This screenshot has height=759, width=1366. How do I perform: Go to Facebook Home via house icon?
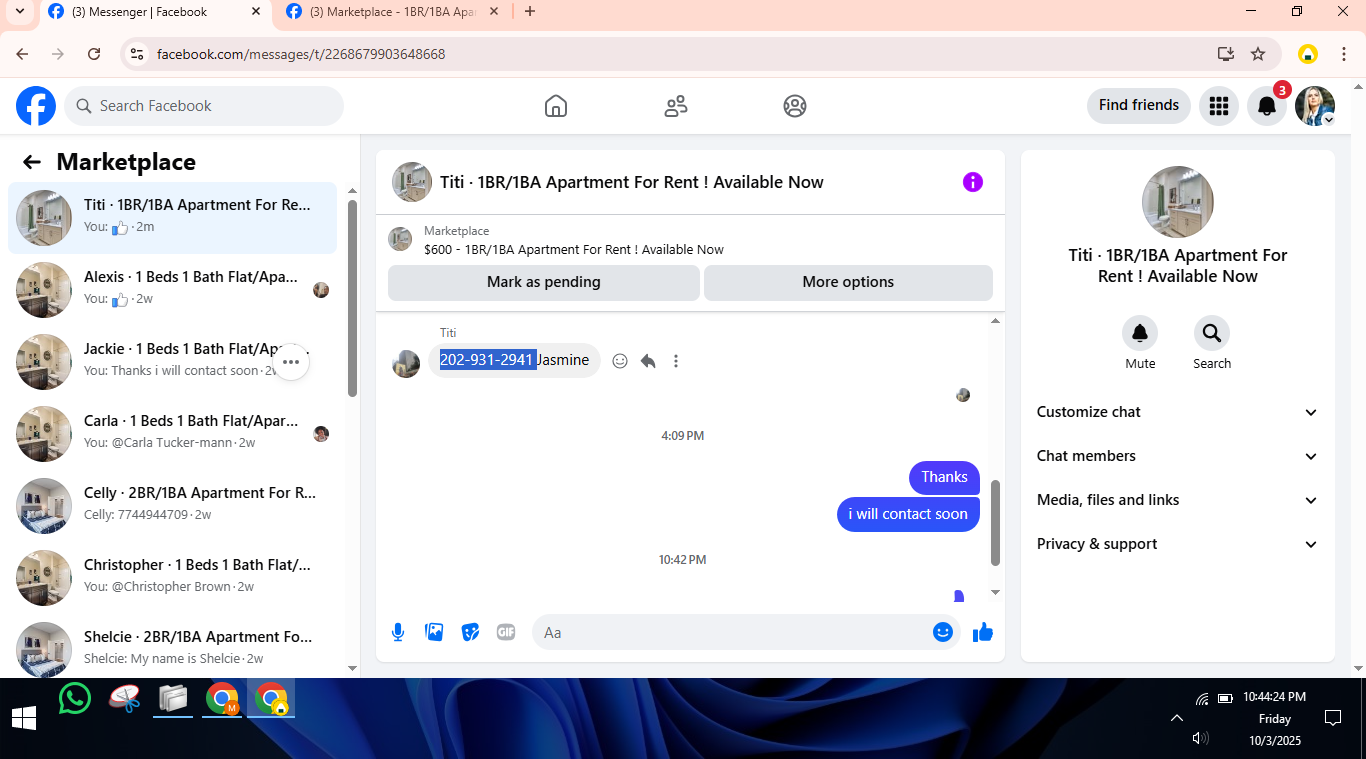coord(556,106)
